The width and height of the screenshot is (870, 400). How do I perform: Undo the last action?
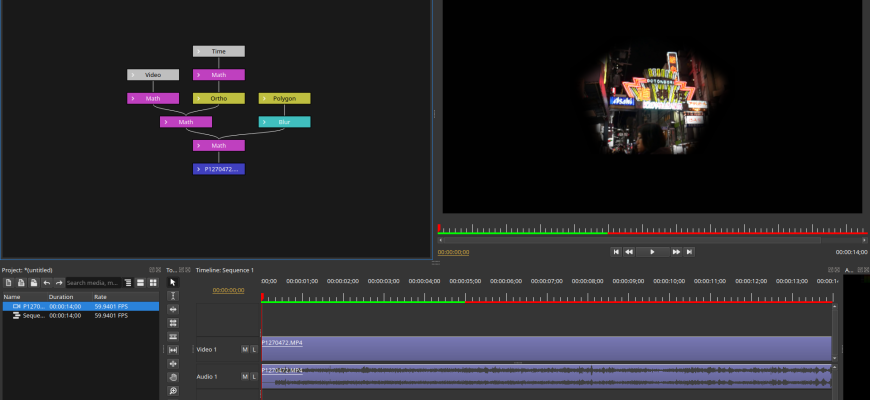coord(47,283)
